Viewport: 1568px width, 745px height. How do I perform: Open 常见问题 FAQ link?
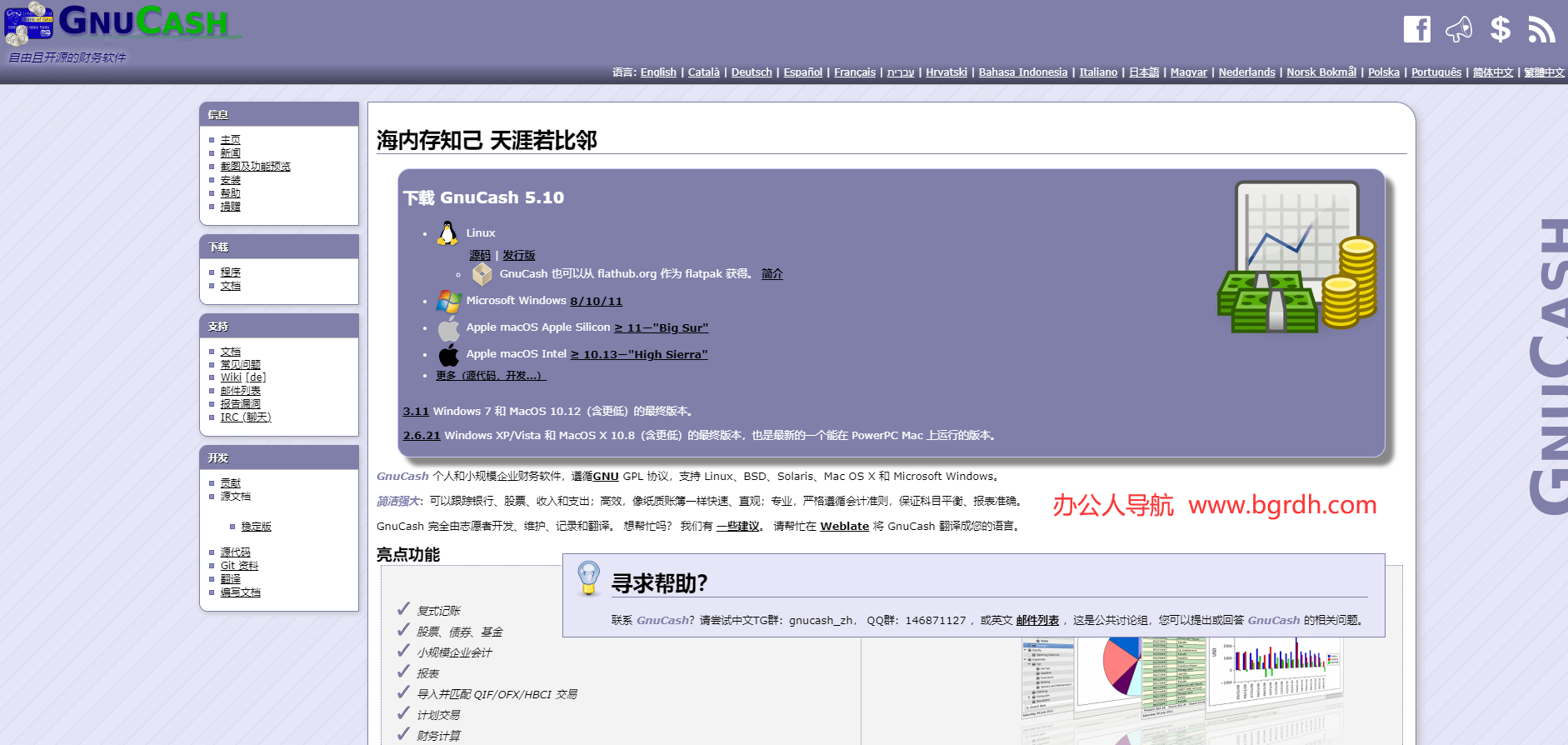pos(241,365)
